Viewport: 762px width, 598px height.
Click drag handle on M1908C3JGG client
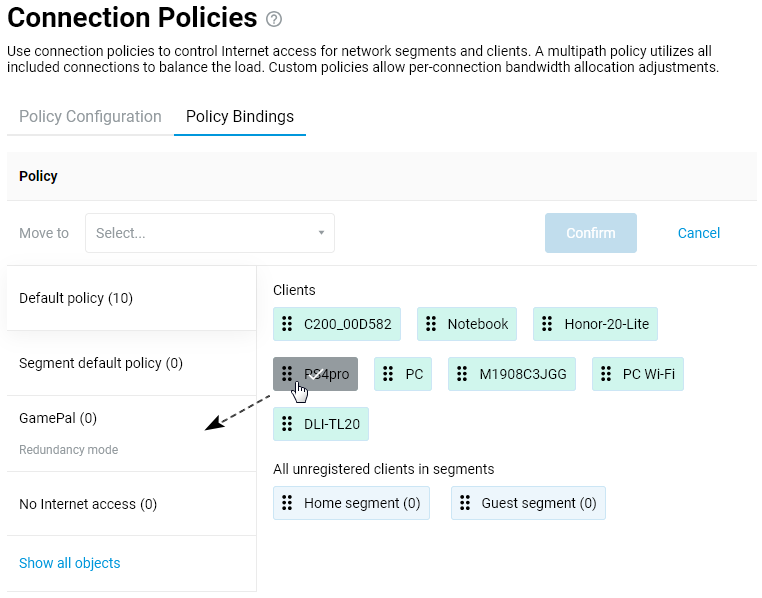(463, 374)
